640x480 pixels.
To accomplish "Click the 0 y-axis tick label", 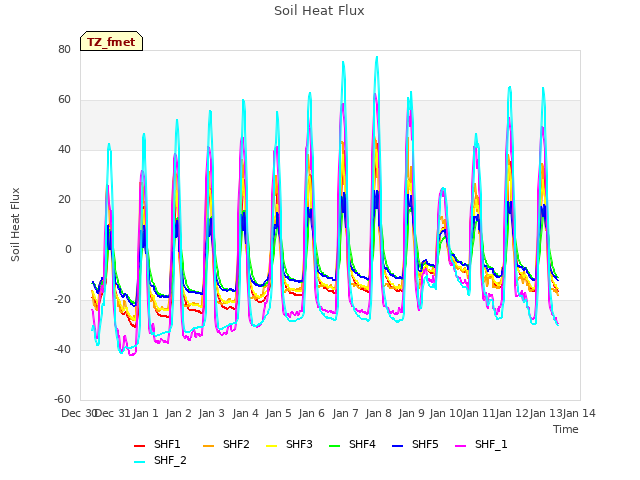I will click(x=68, y=249).
